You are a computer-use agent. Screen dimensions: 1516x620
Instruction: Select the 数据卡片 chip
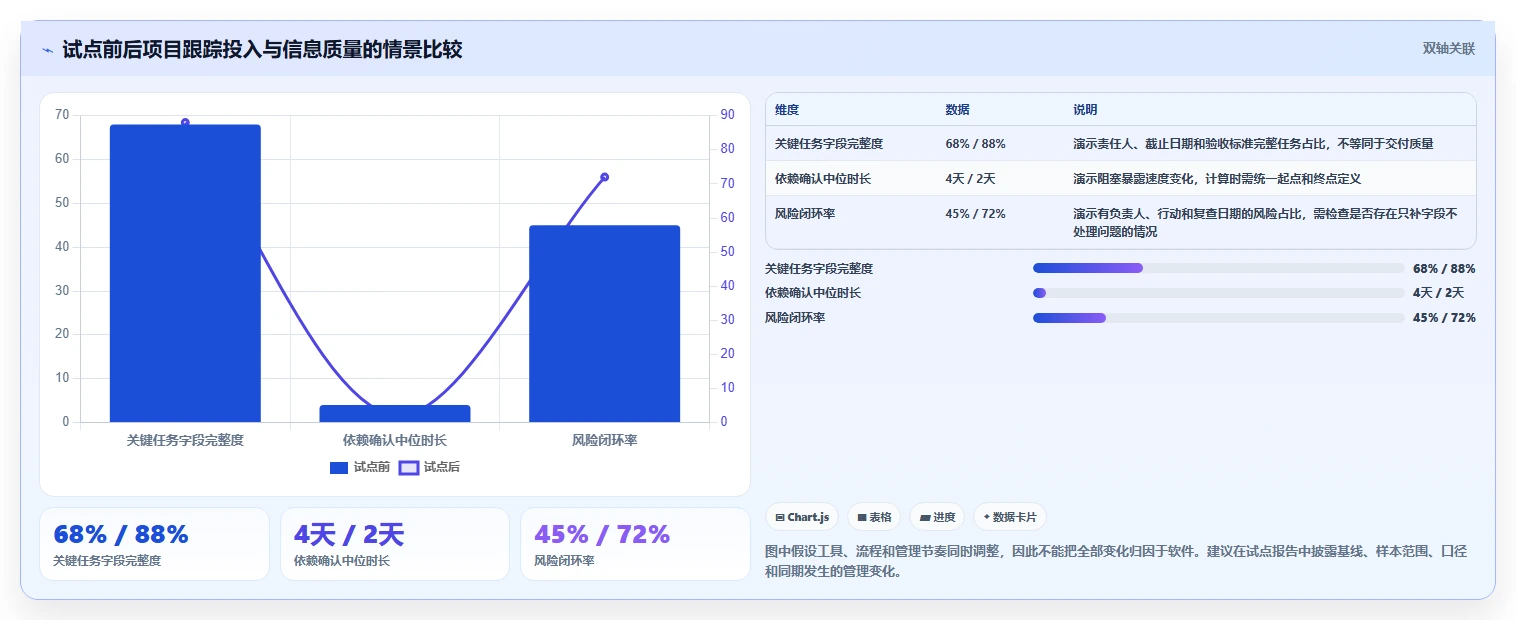(x=1010, y=517)
